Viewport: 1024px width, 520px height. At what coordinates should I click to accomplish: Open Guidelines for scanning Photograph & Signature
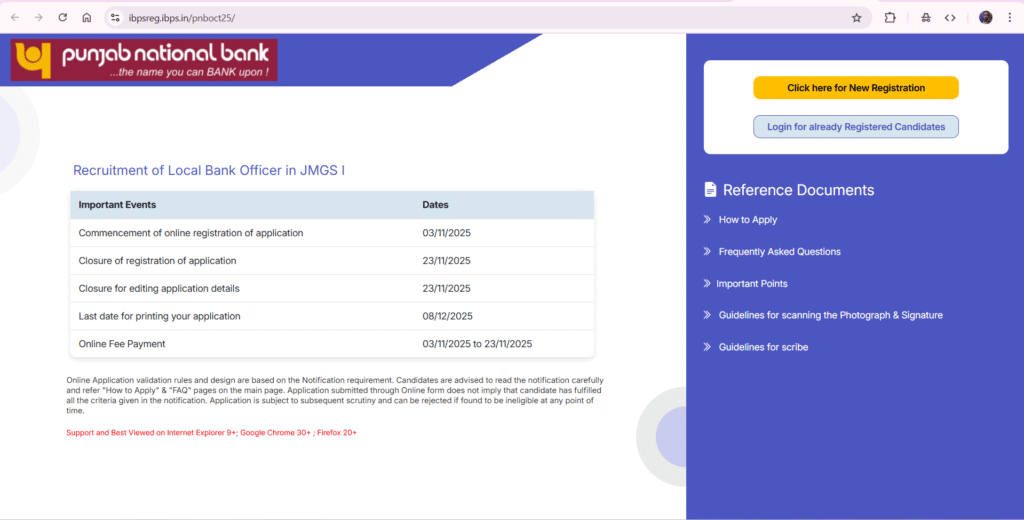click(x=831, y=315)
